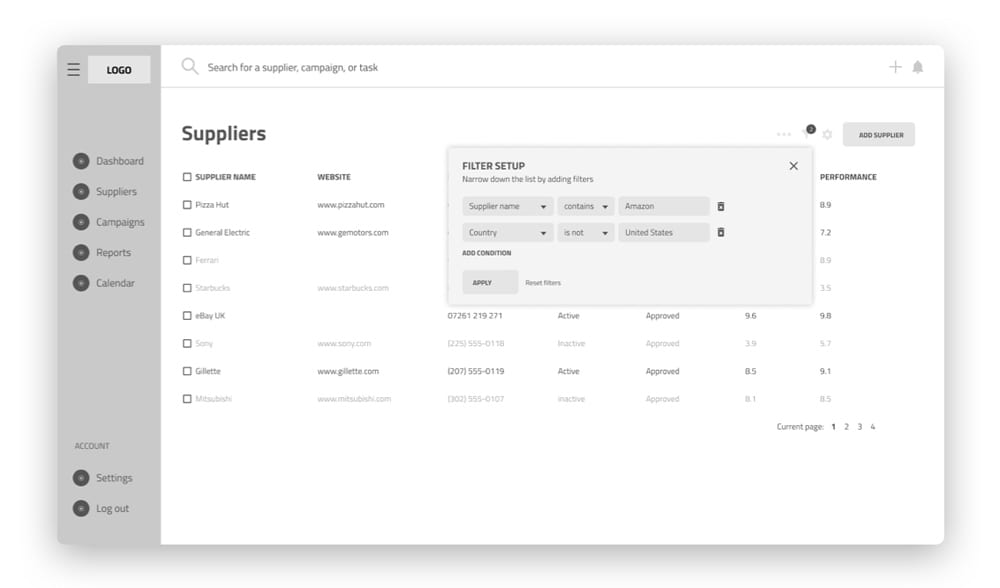This screenshot has height=588, width=1000.
Task: Click the Supplier Name column header
Action: 225,177
